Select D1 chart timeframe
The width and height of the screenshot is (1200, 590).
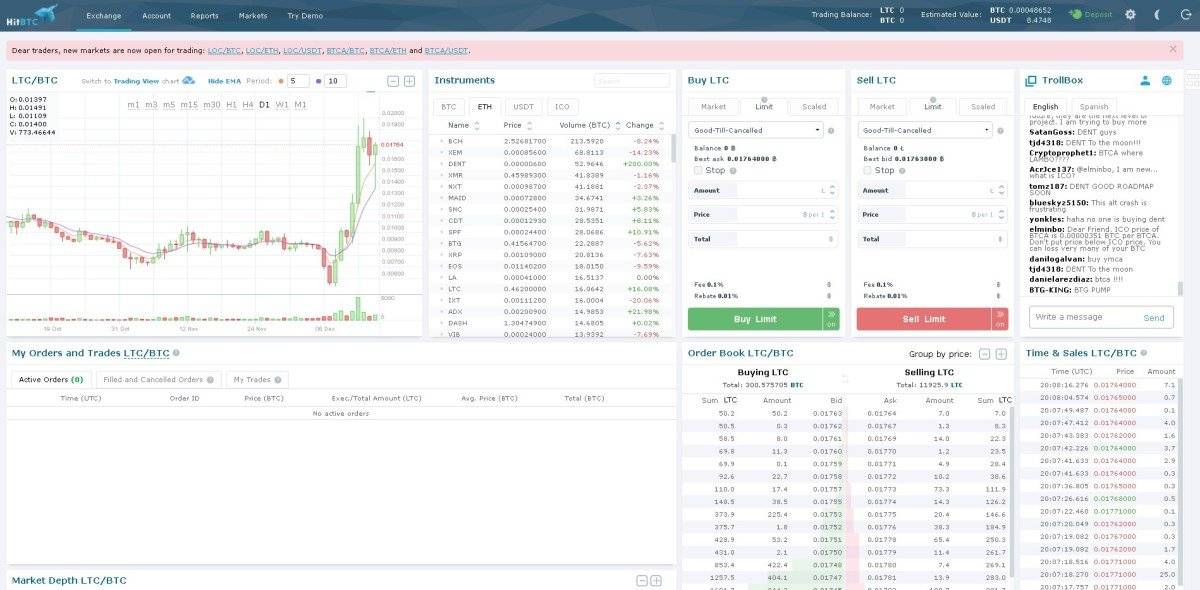click(x=264, y=104)
